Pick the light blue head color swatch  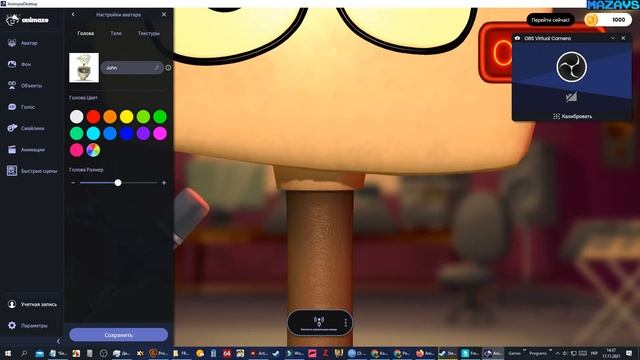(x=110, y=133)
